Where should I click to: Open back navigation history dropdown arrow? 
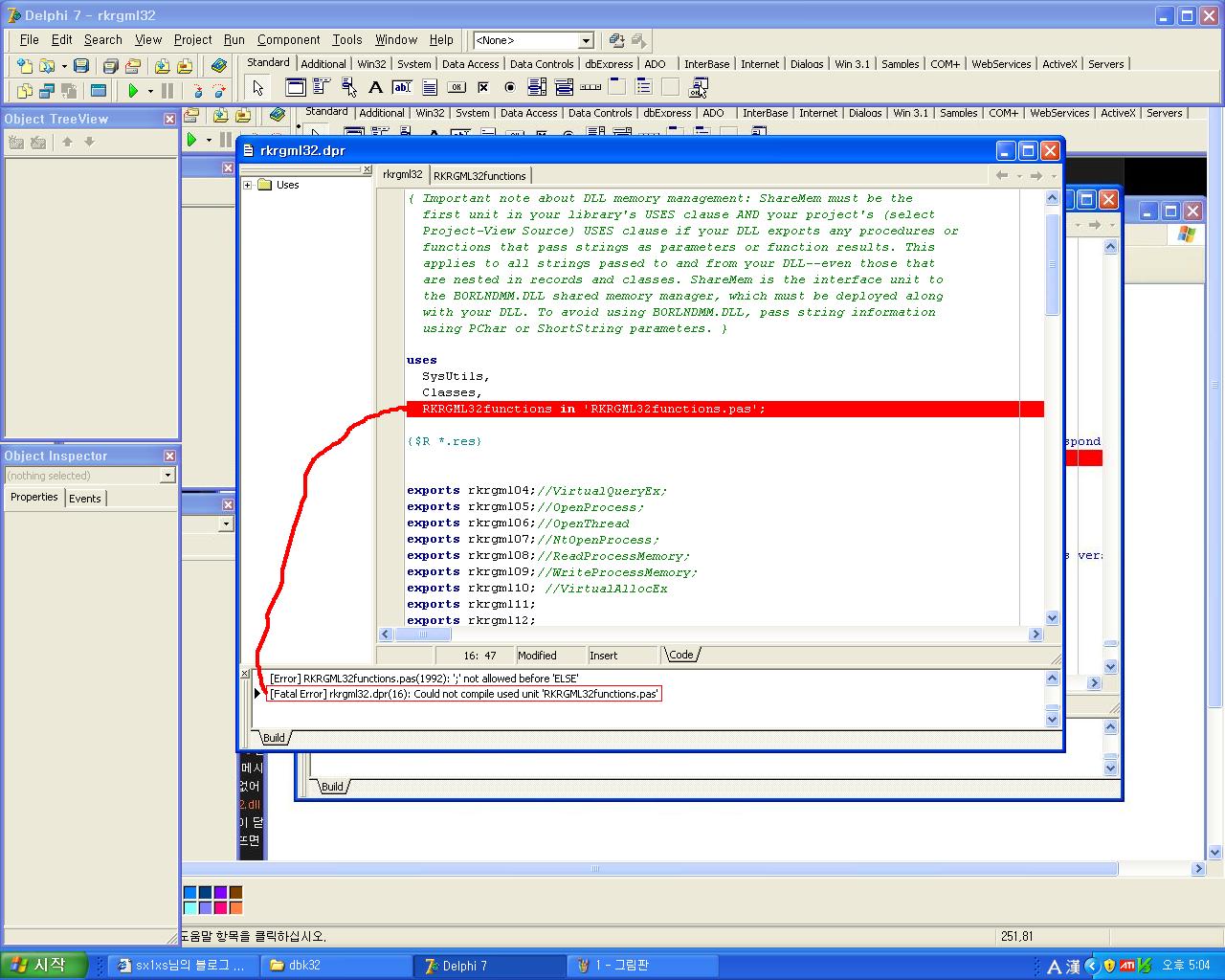click(x=1019, y=175)
